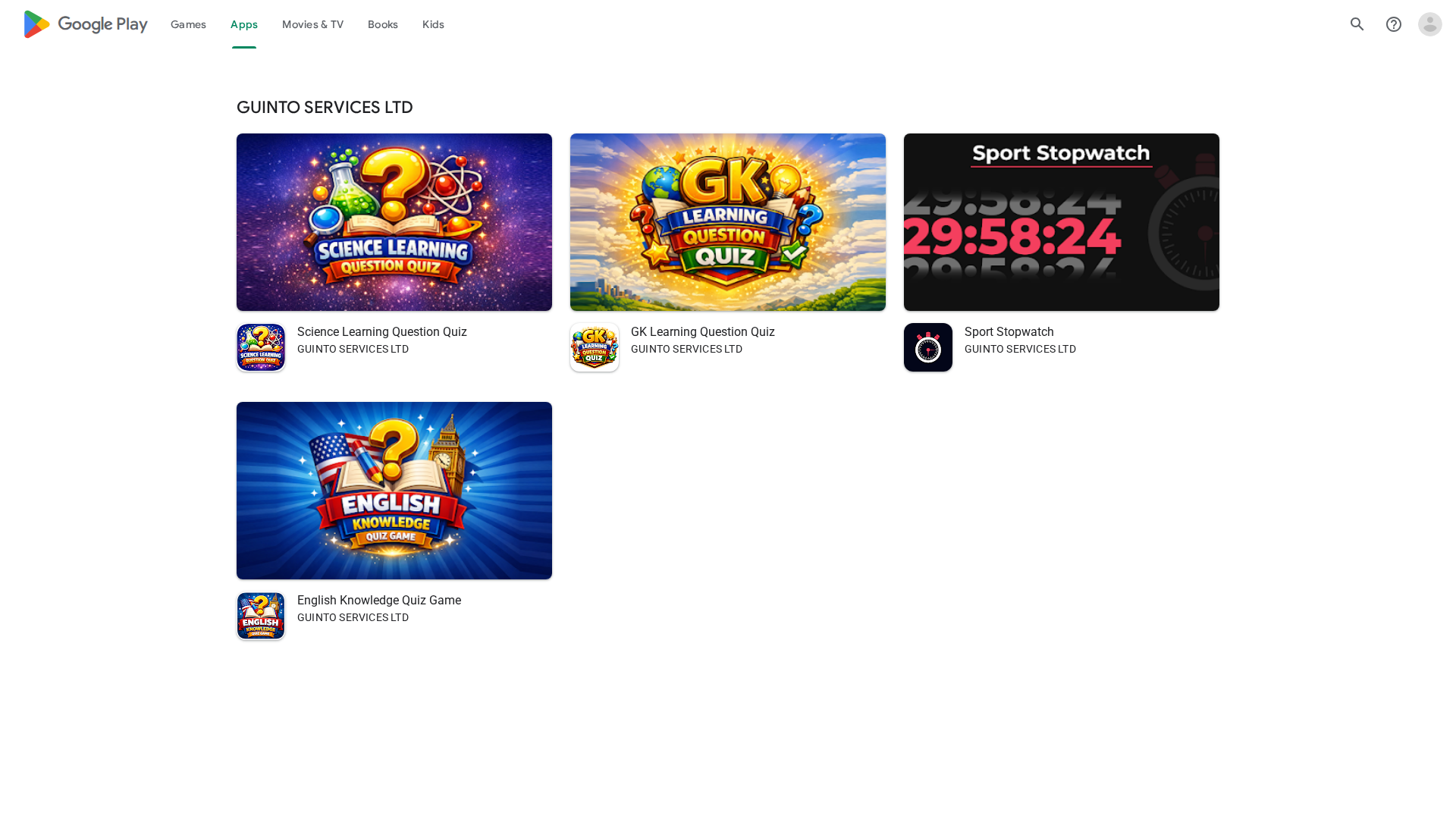Click the help question mark icon
This screenshot has height=819, width=1456.
point(1394,24)
